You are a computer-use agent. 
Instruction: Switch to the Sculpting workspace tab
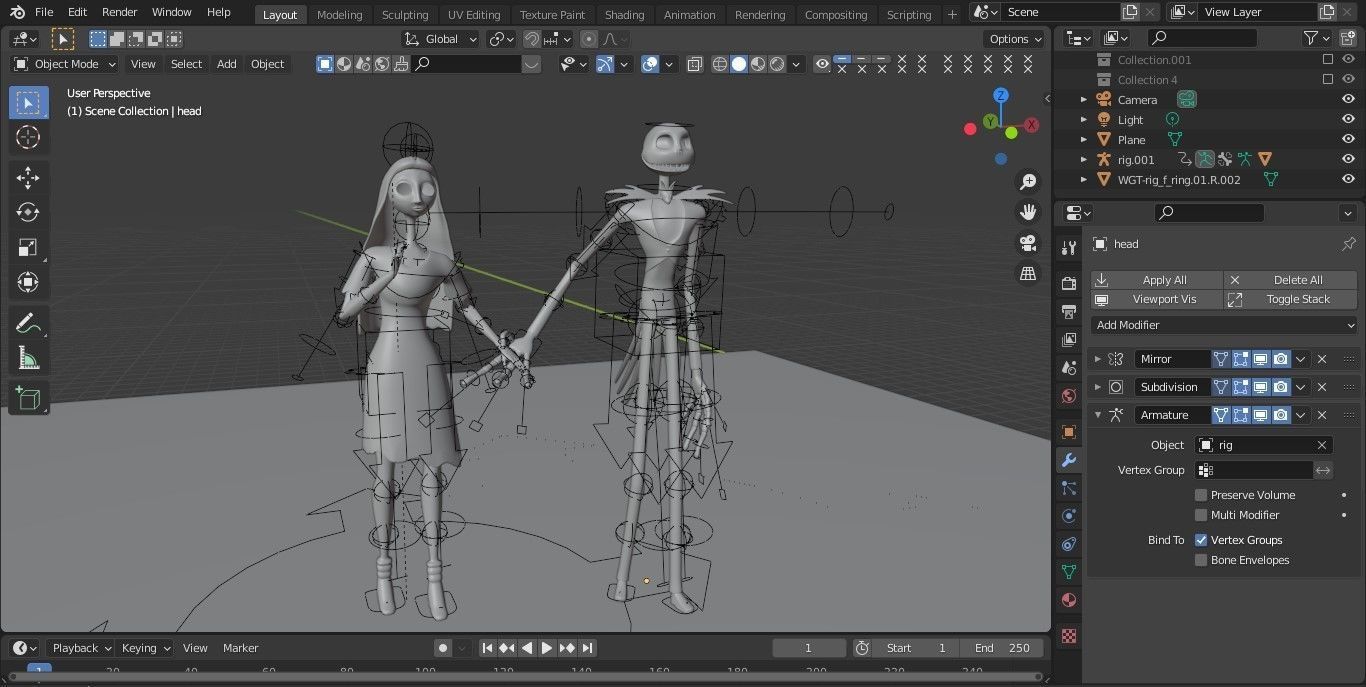405,15
